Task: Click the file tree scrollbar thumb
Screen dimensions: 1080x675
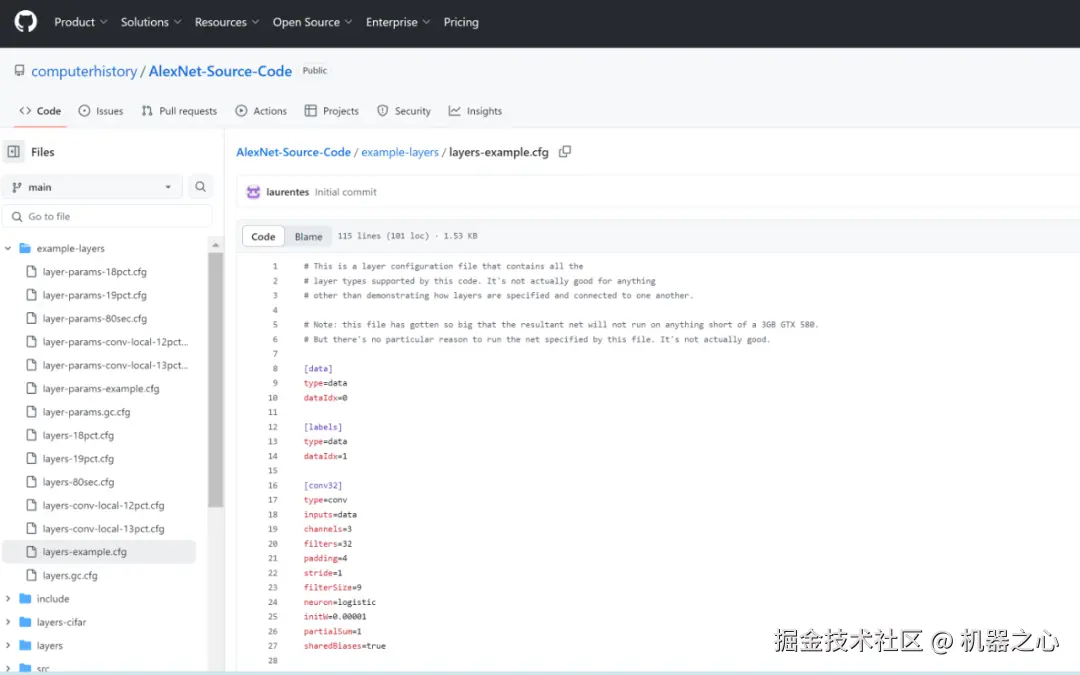Action: point(216,380)
